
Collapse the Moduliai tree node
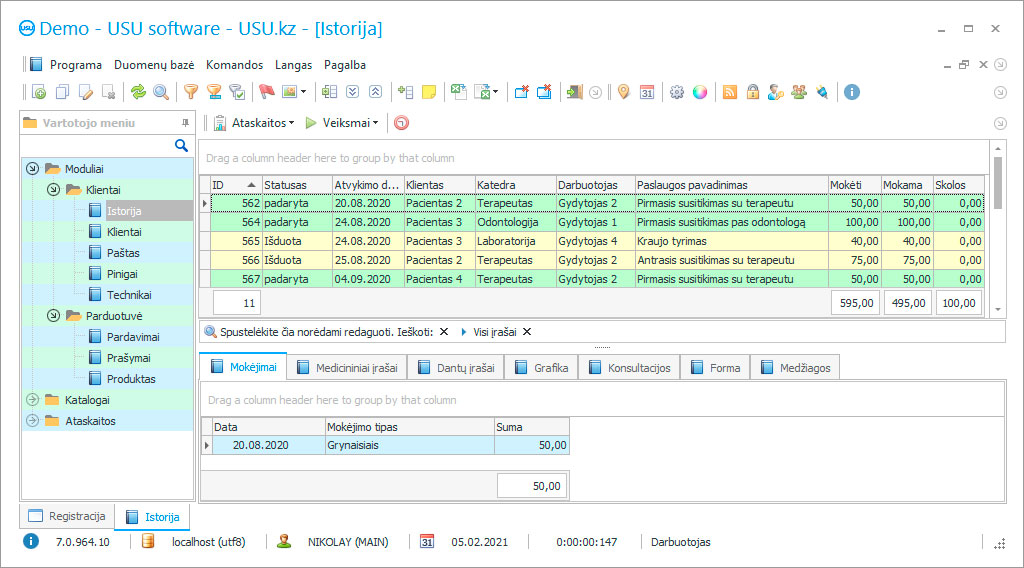[32, 169]
